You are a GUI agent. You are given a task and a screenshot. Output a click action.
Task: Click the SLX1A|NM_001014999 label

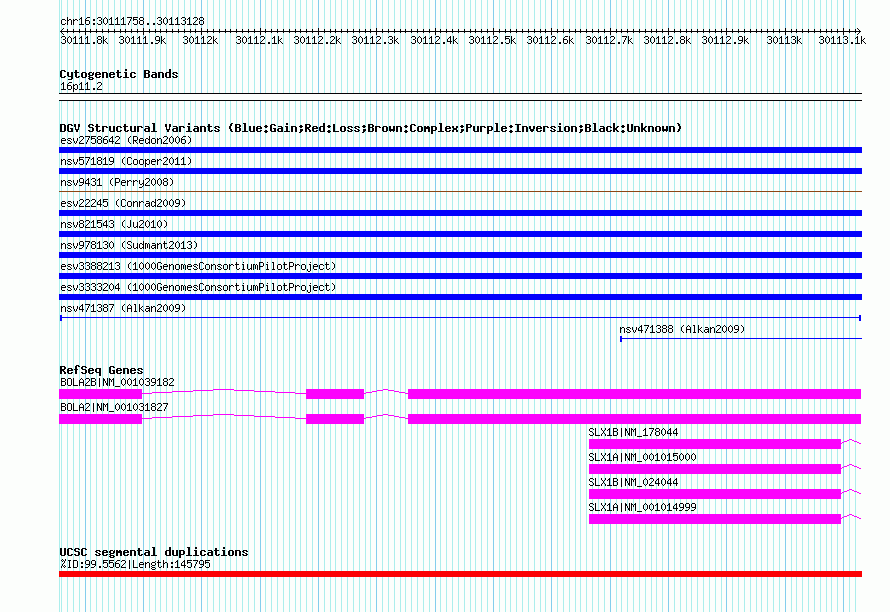click(x=643, y=507)
